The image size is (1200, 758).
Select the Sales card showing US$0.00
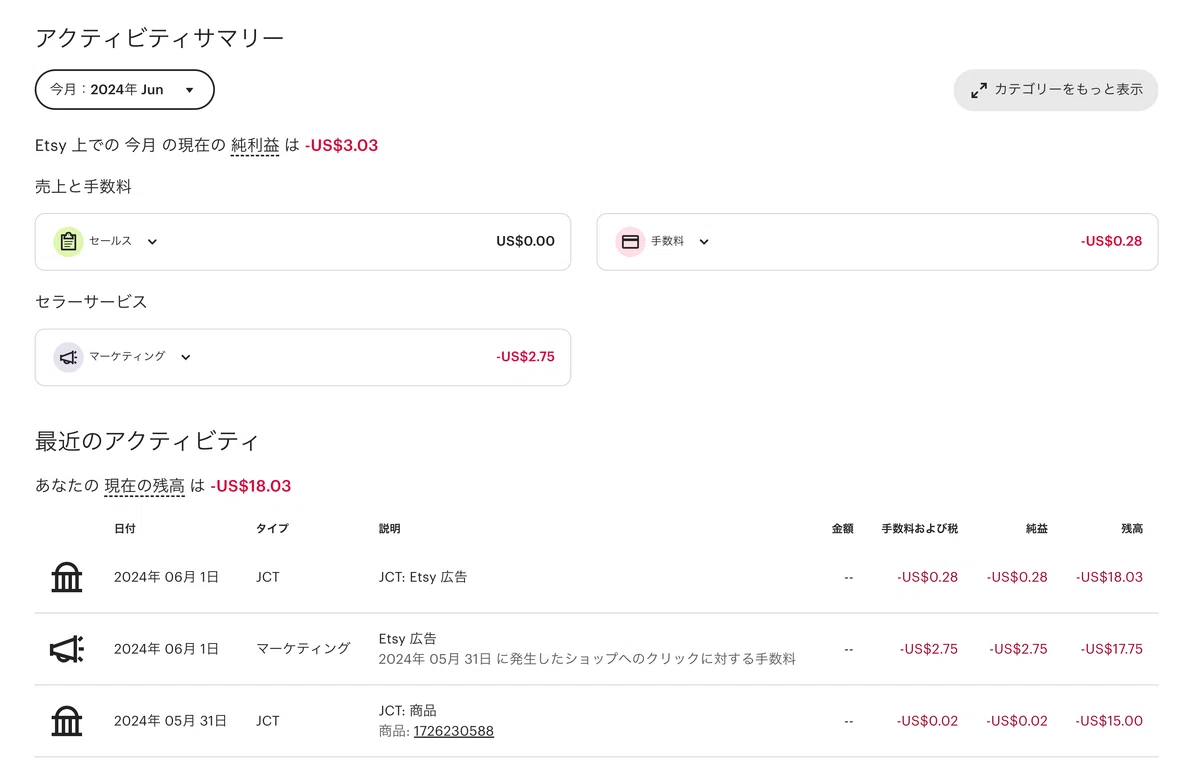(x=303, y=242)
